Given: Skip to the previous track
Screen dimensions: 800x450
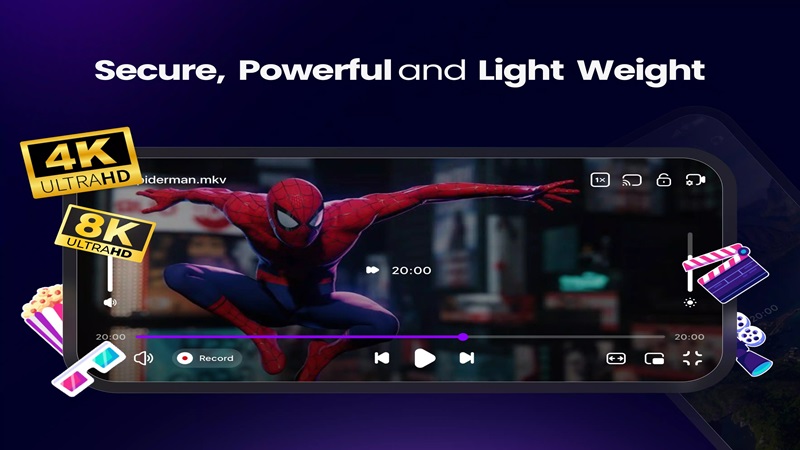Looking at the screenshot, I should [x=381, y=358].
